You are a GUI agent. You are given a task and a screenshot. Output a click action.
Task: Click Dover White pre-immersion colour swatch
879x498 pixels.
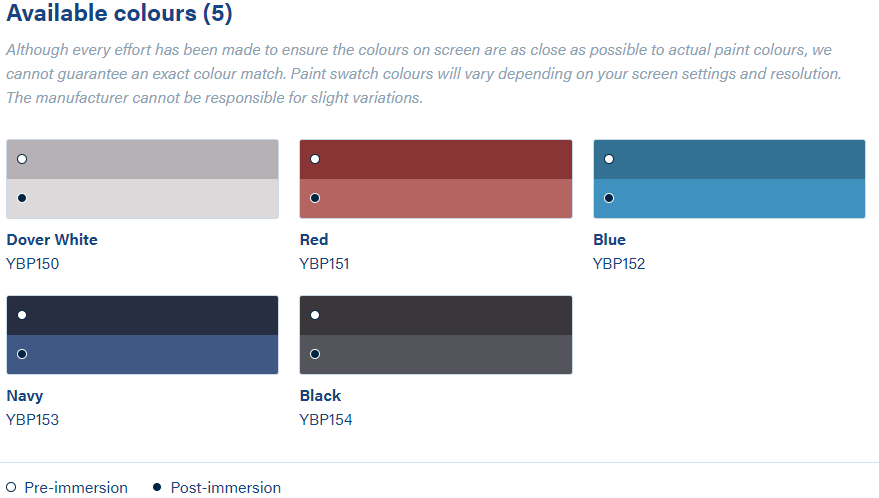[141, 160]
